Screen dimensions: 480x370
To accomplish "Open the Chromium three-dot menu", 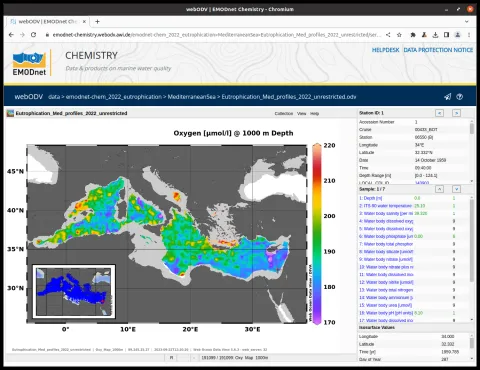I will click(469, 35).
